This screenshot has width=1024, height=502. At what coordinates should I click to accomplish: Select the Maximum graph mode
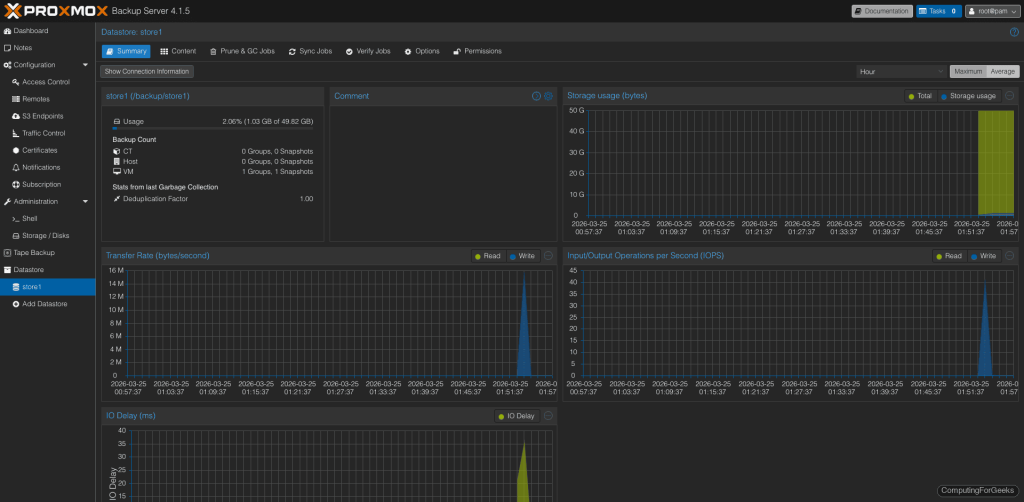968,72
